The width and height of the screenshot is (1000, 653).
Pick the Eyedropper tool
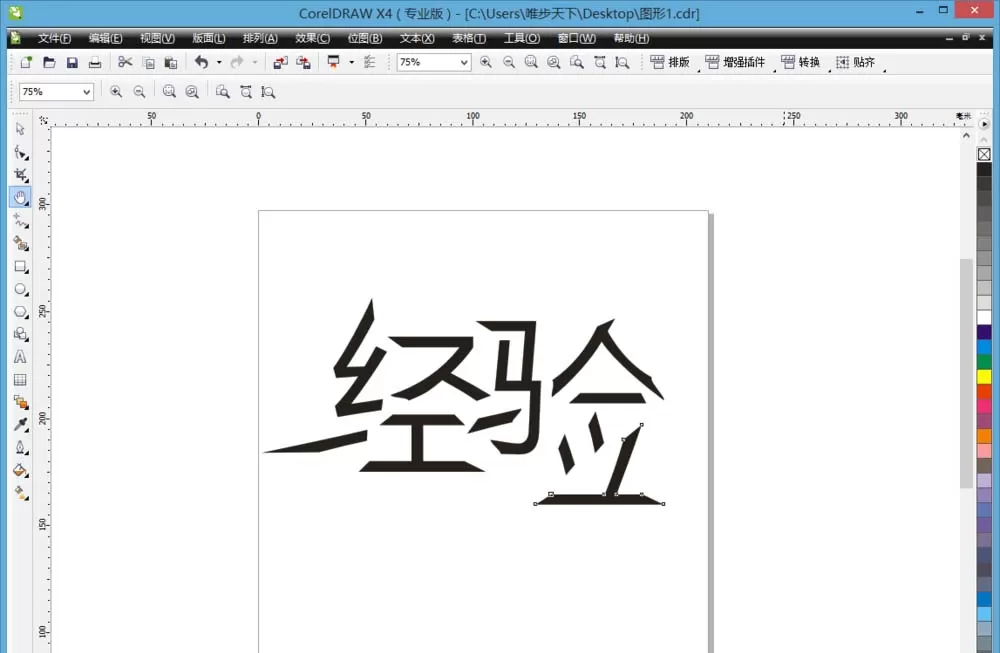[x=20, y=425]
